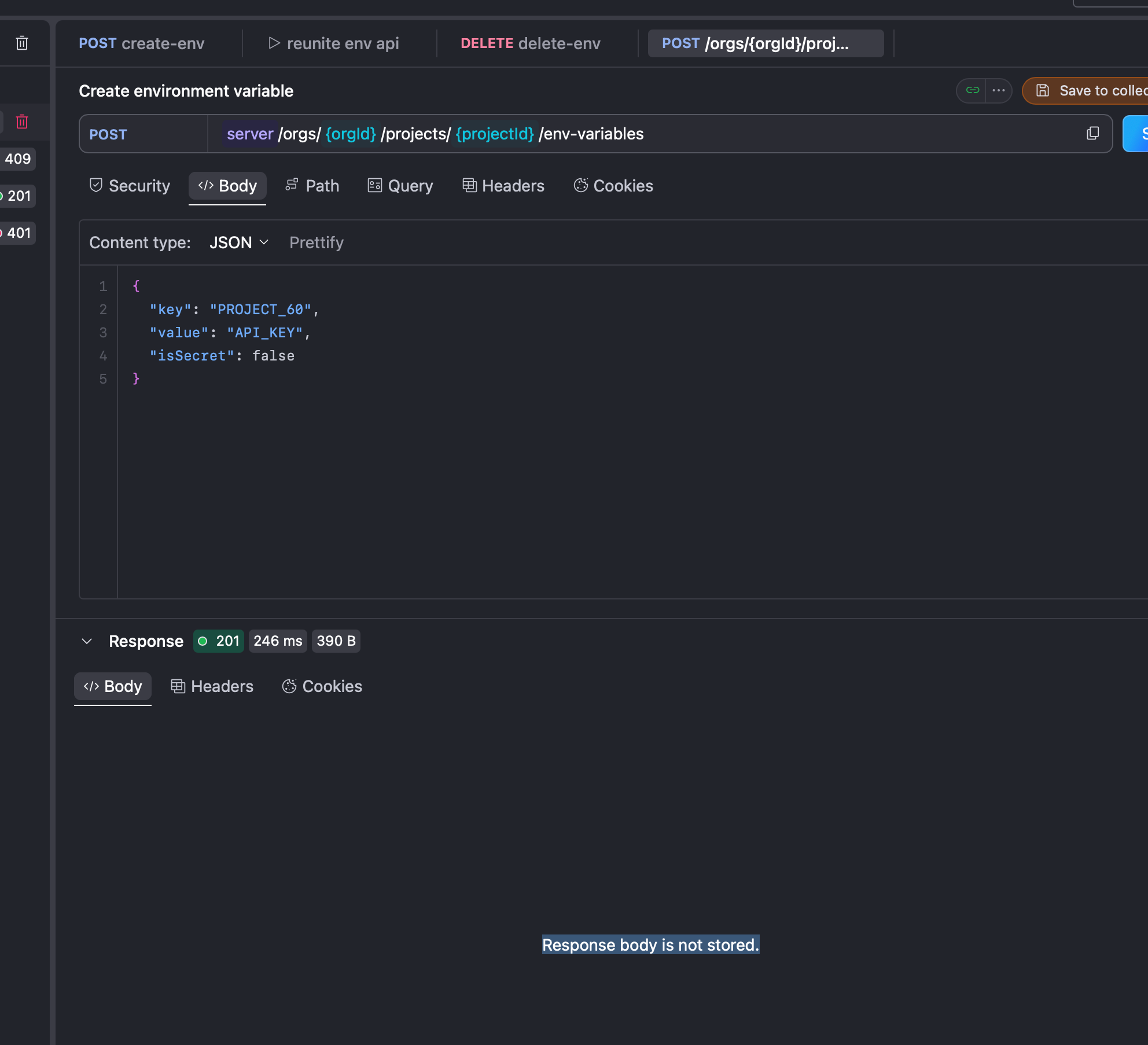
Task: Switch to the Path parameters tab
Action: click(312, 186)
